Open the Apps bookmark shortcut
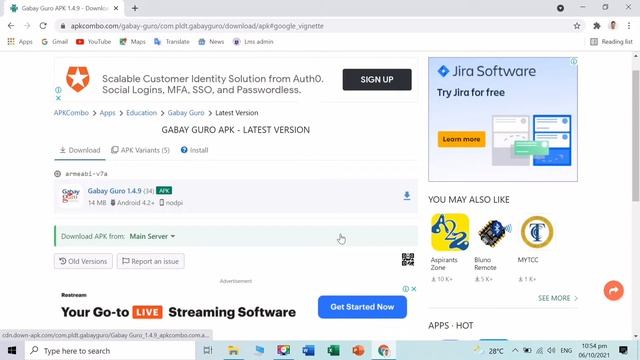The height and width of the screenshot is (360, 640). [x=20, y=42]
